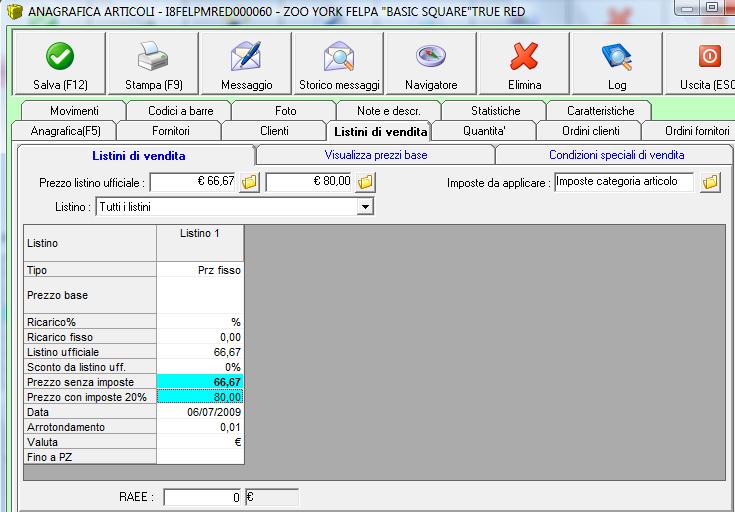This screenshot has width=735, height=512.
Task: Select the Listini di vendita main tab
Action: 380,131
